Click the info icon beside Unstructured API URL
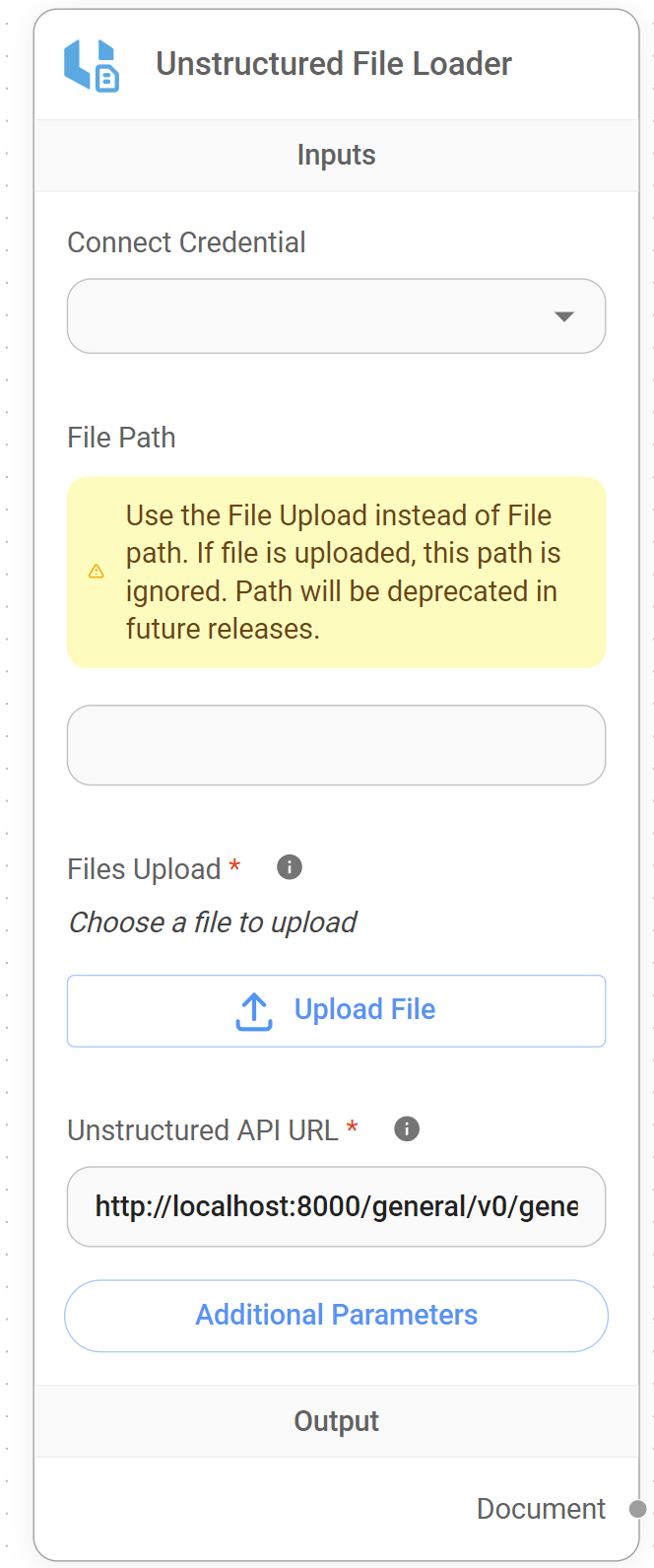This screenshot has height=1568, width=654. 405,1128
